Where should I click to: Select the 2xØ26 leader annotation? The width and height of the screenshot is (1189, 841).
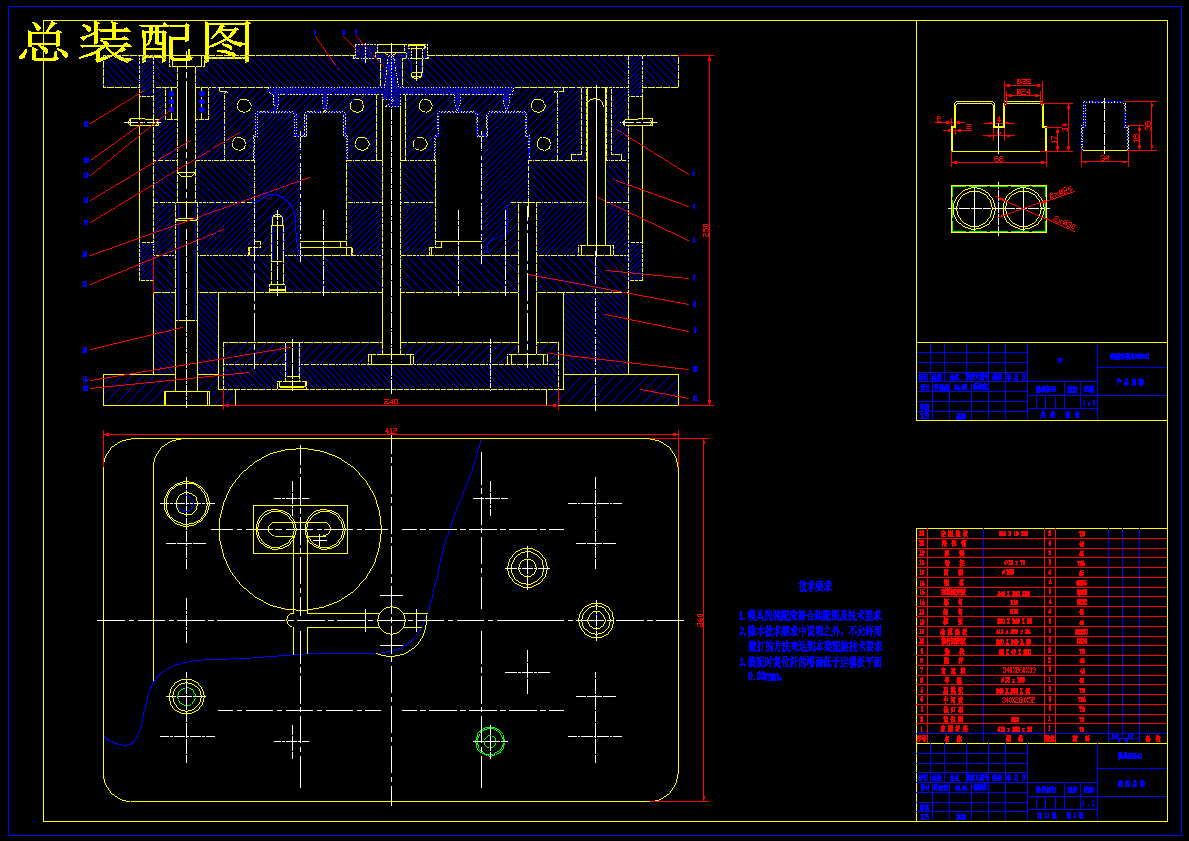tap(1062, 194)
